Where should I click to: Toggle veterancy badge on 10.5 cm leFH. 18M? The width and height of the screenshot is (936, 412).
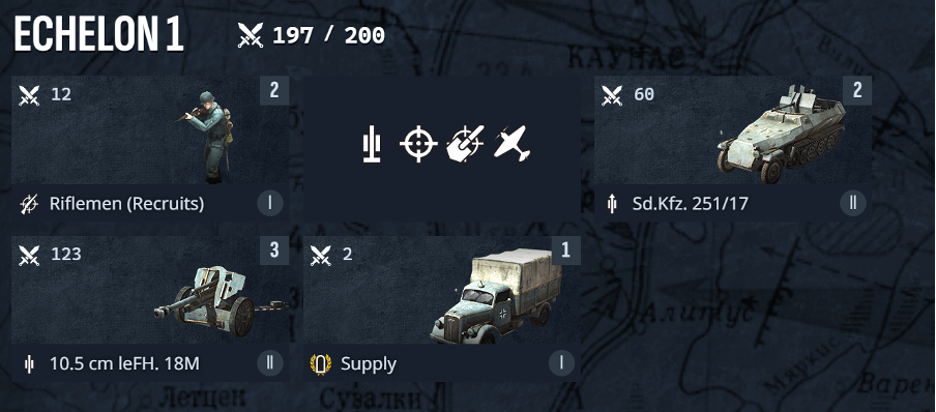point(270,363)
